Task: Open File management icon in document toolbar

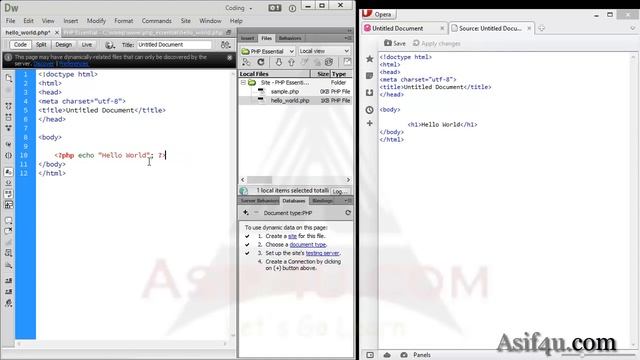Action: pos(225,45)
